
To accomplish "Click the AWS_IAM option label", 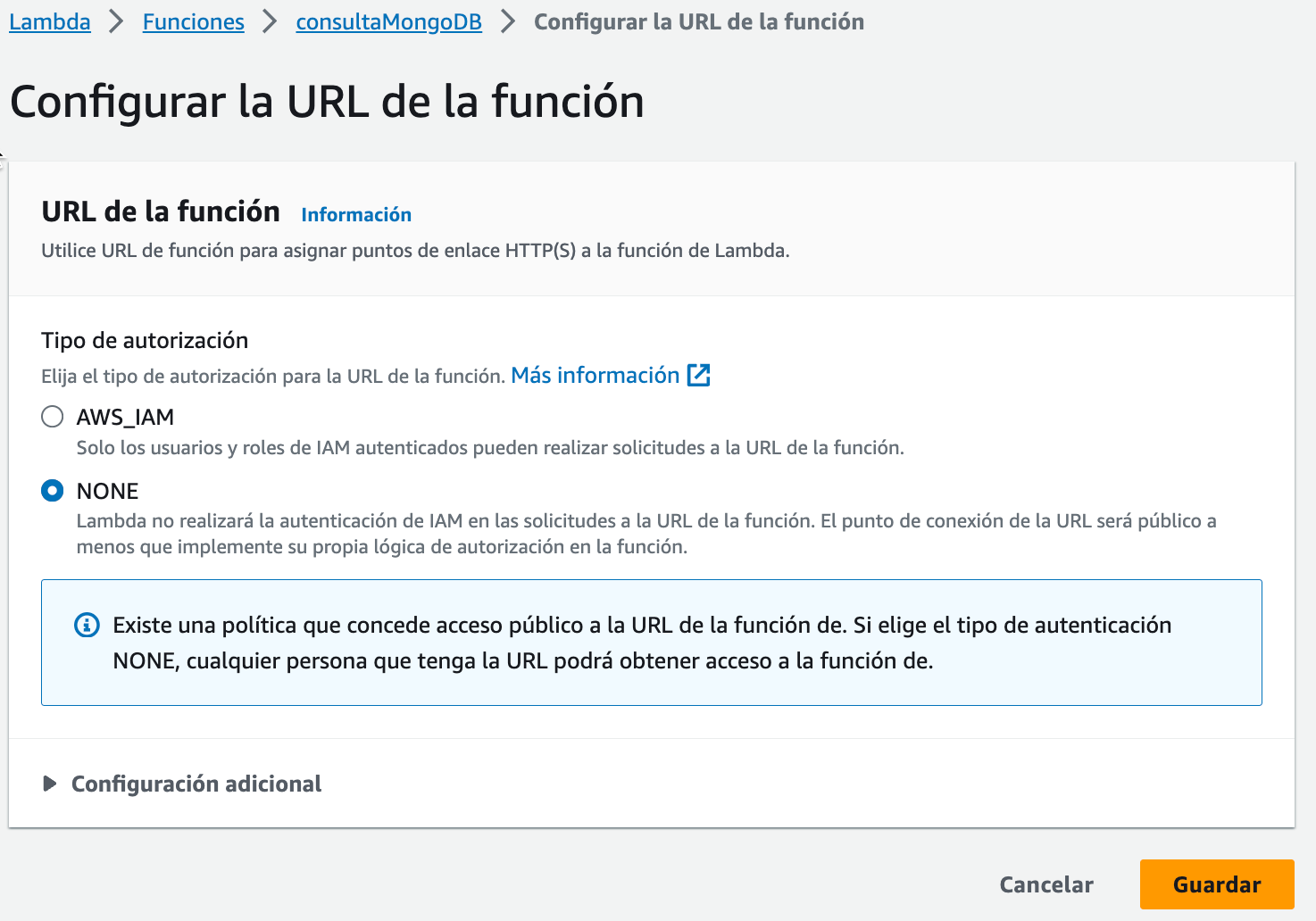I will click(125, 417).
